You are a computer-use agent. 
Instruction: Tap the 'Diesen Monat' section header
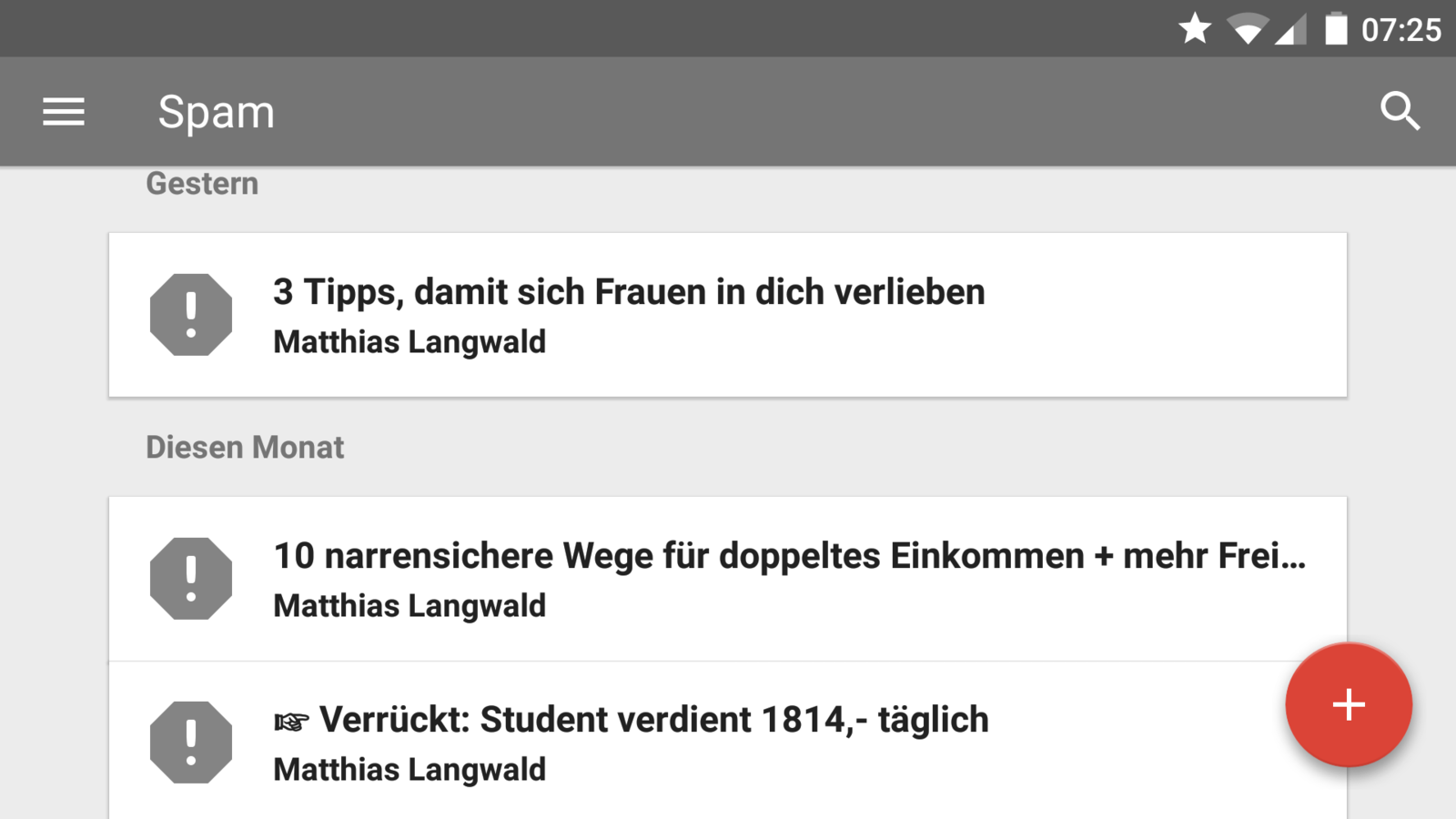point(245,448)
